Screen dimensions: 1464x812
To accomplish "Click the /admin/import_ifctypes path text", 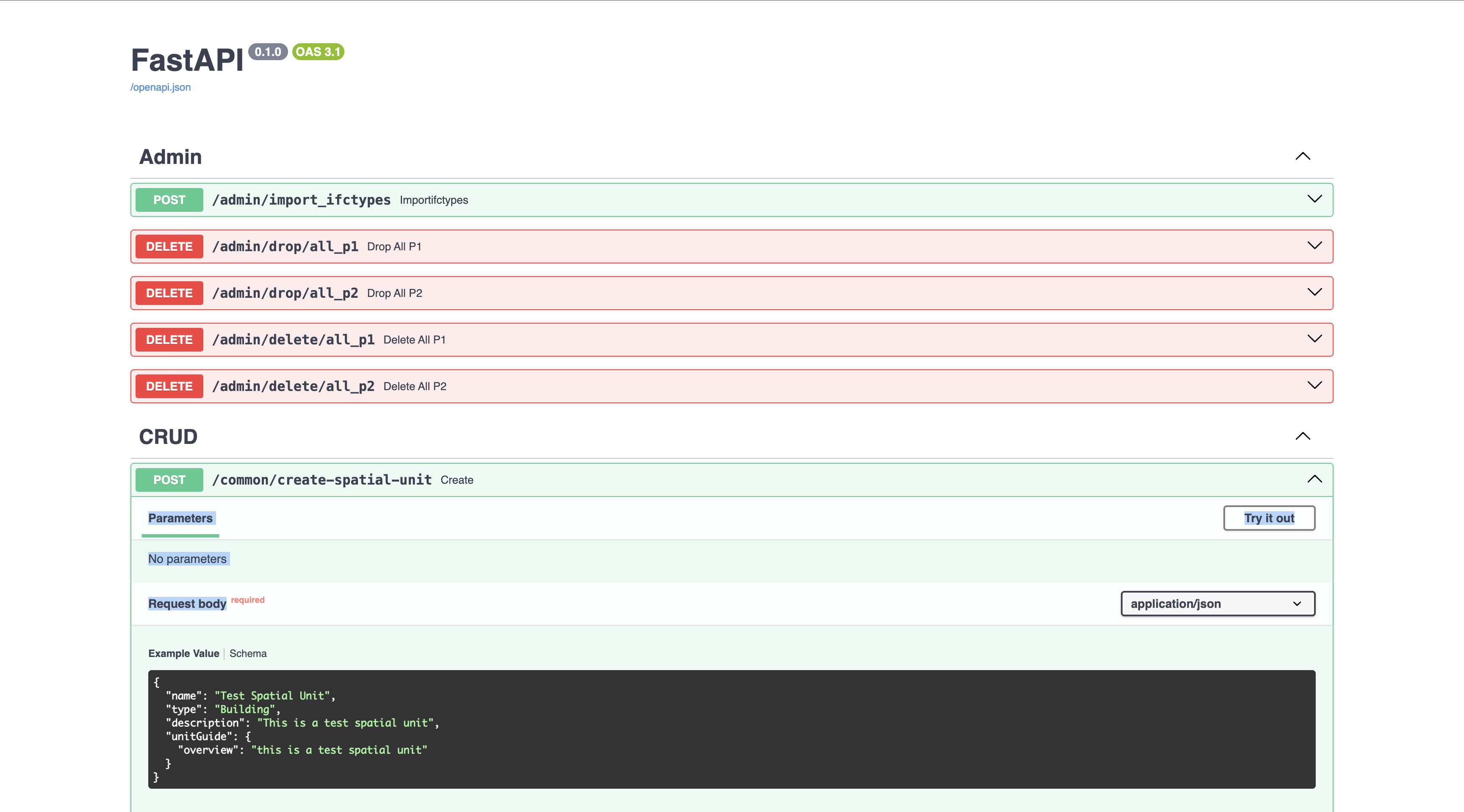I will (x=301, y=200).
